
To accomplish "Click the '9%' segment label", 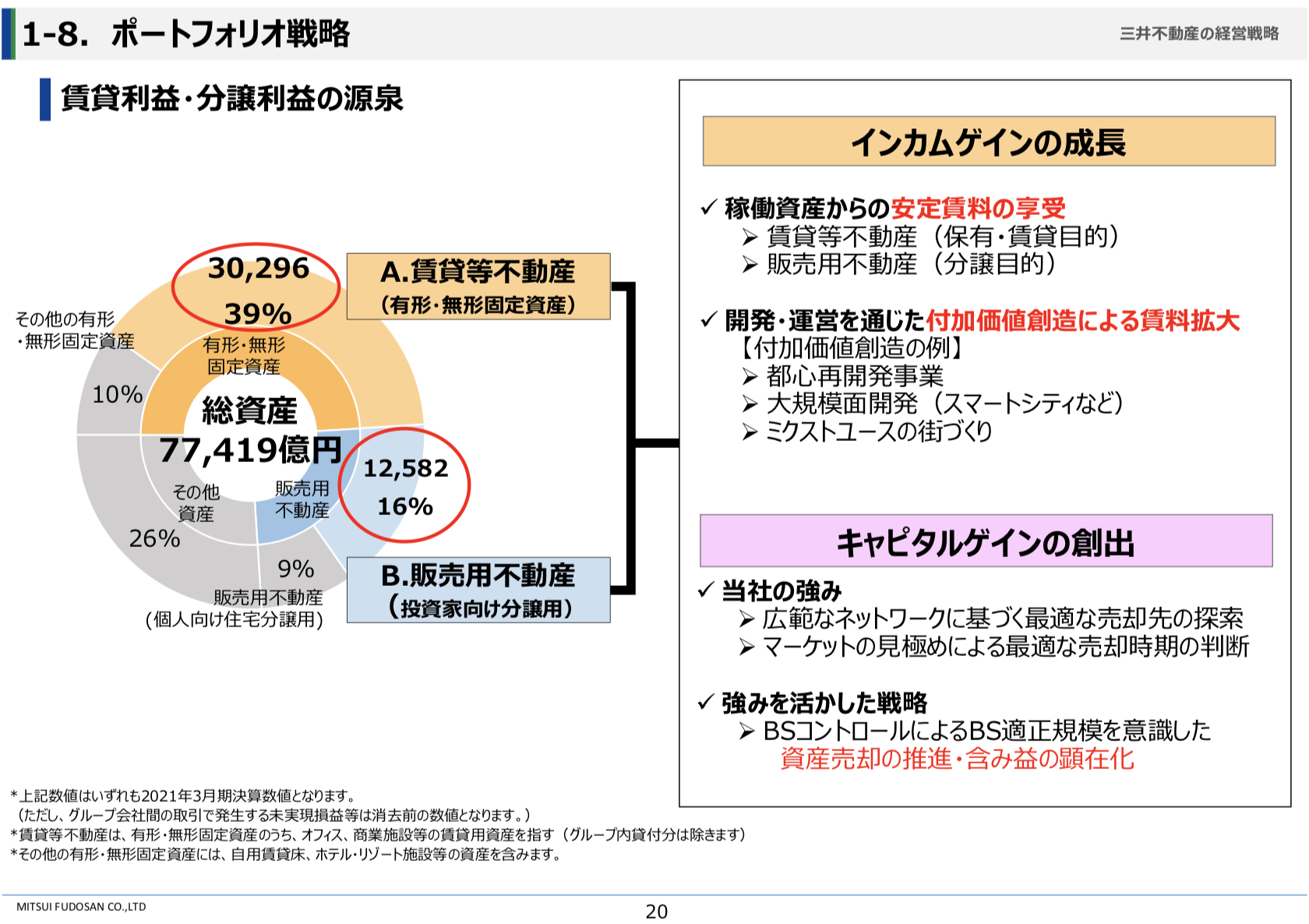I will tap(296, 569).
